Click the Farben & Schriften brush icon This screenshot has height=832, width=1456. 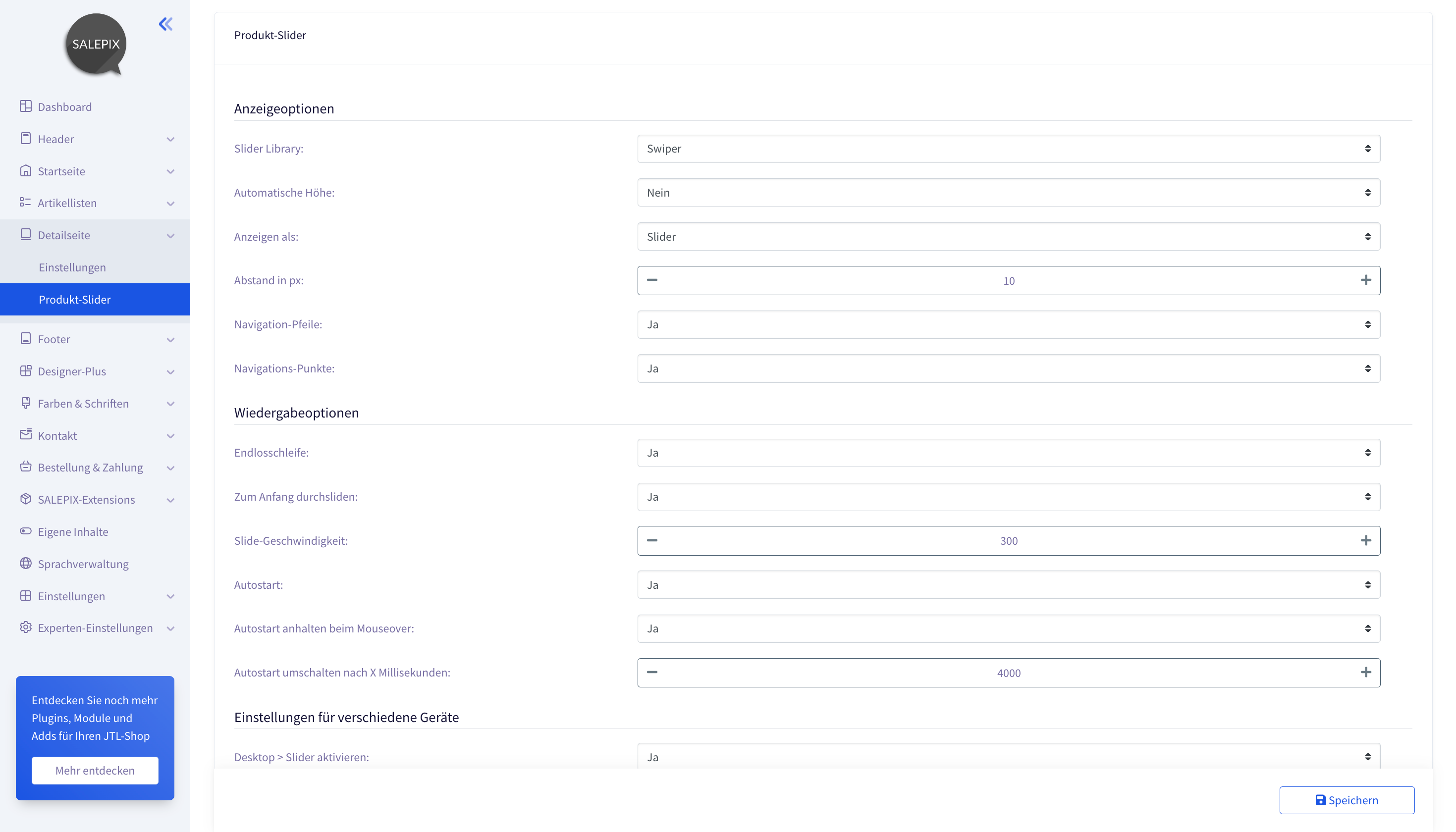tap(26, 403)
